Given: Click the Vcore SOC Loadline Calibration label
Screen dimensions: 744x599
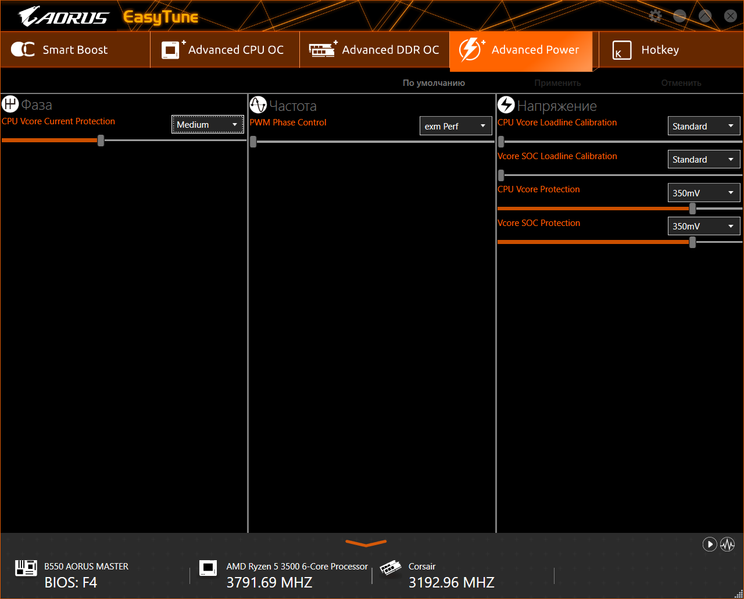Looking at the screenshot, I should [557, 156].
